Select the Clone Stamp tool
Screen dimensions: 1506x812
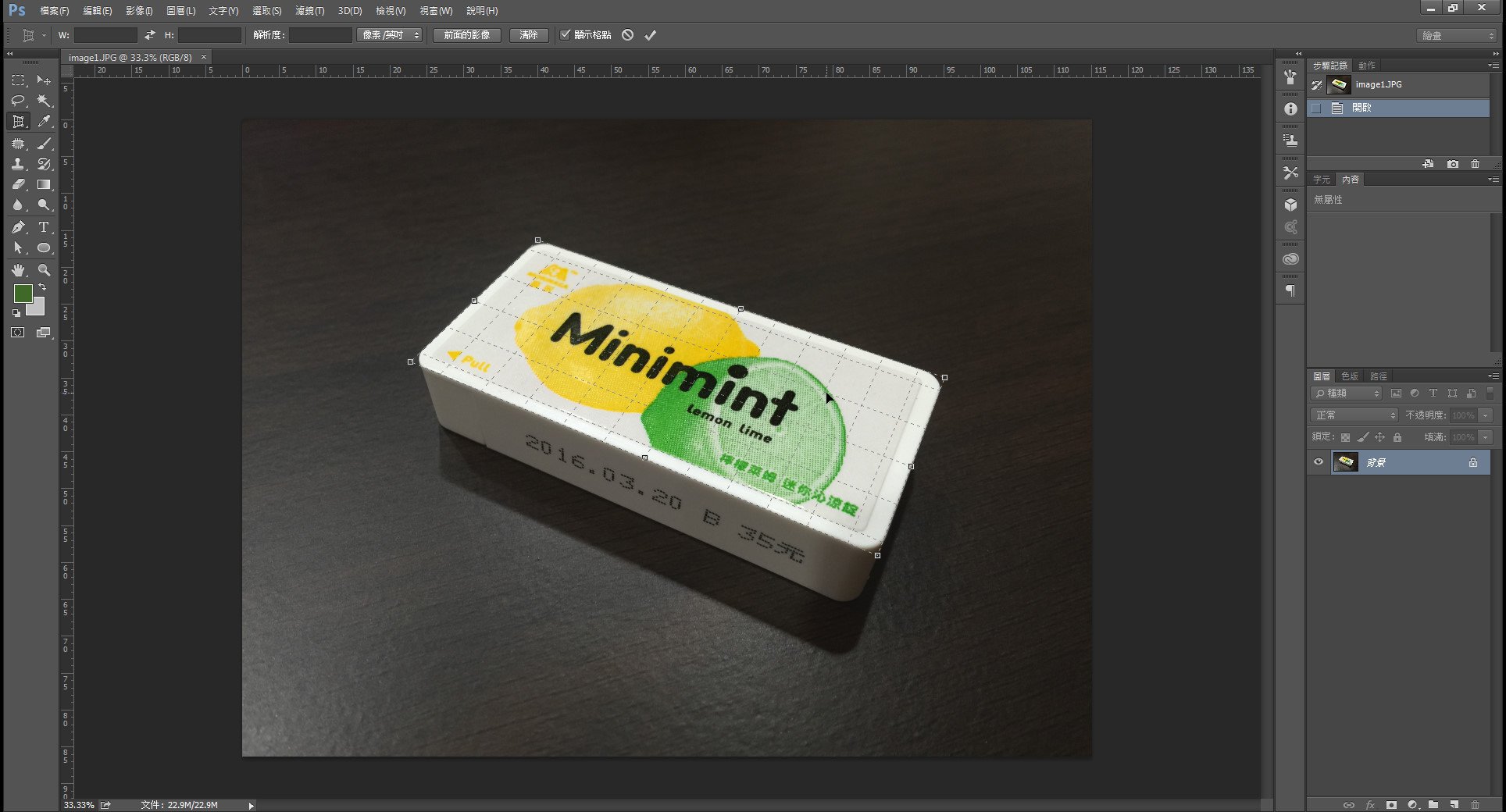coord(18,164)
